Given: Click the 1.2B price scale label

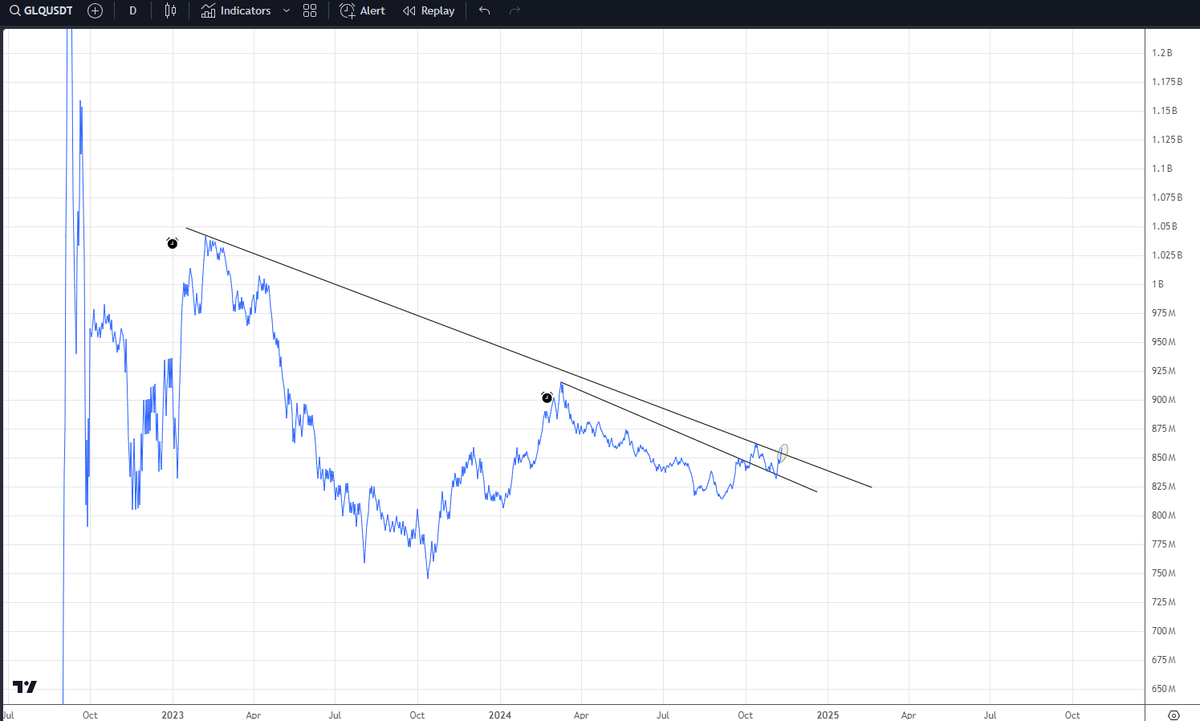Looking at the screenshot, I should point(1162,52).
